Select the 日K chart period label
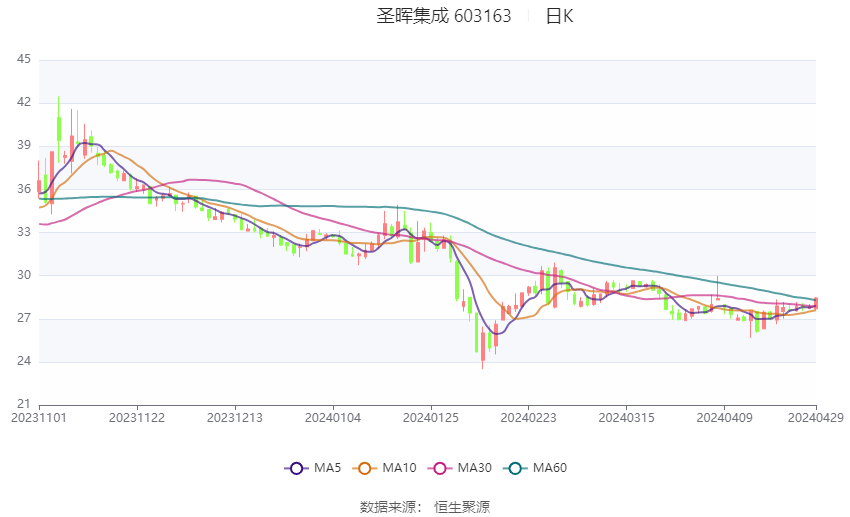 [559, 16]
